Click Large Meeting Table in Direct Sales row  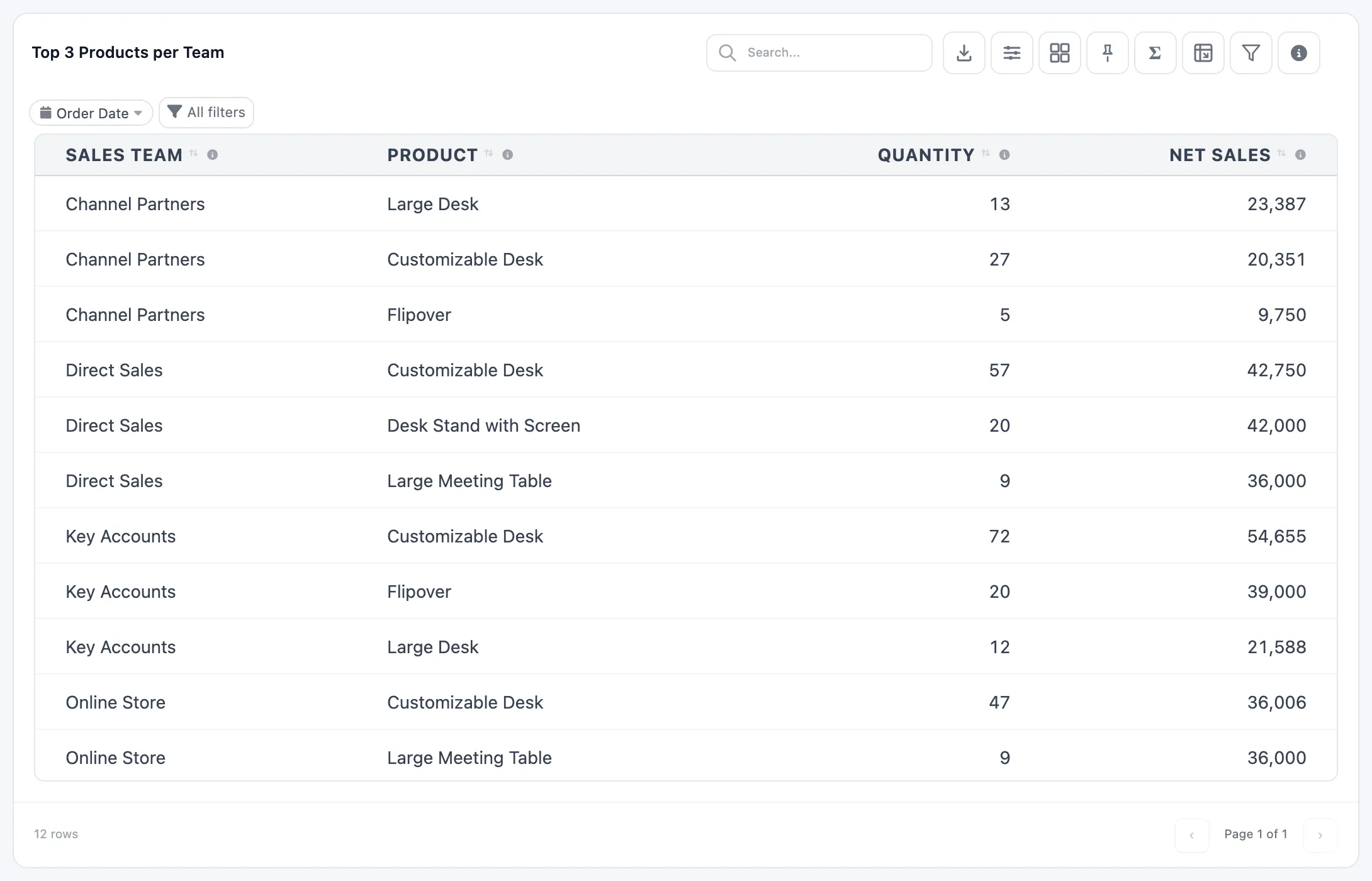(x=469, y=481)
